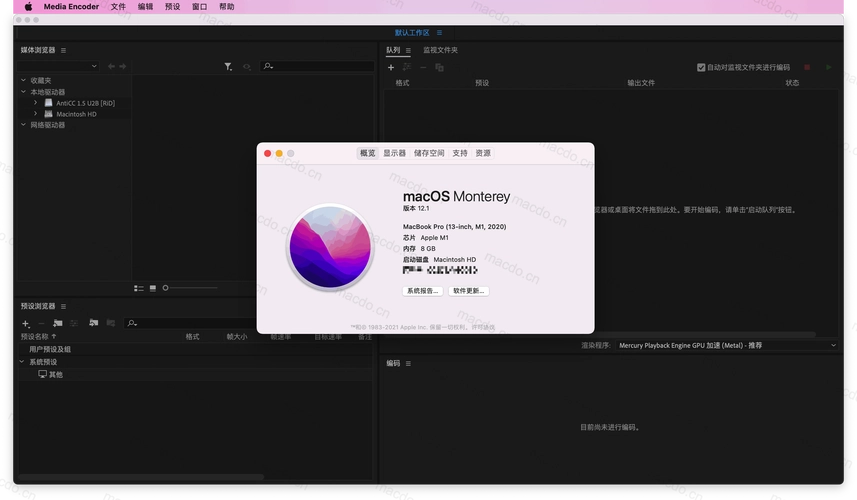Expand the AntiCC 1.5 U2B drive
Screen dimensions: 857x500
click(x=35, y=102)
